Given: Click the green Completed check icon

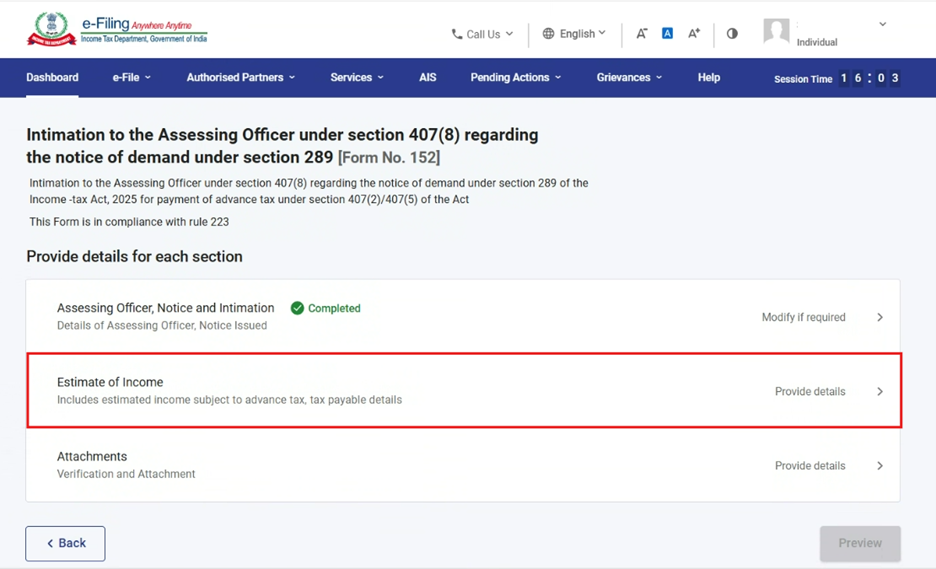Looking at the screenshot, I should [297, 308].
